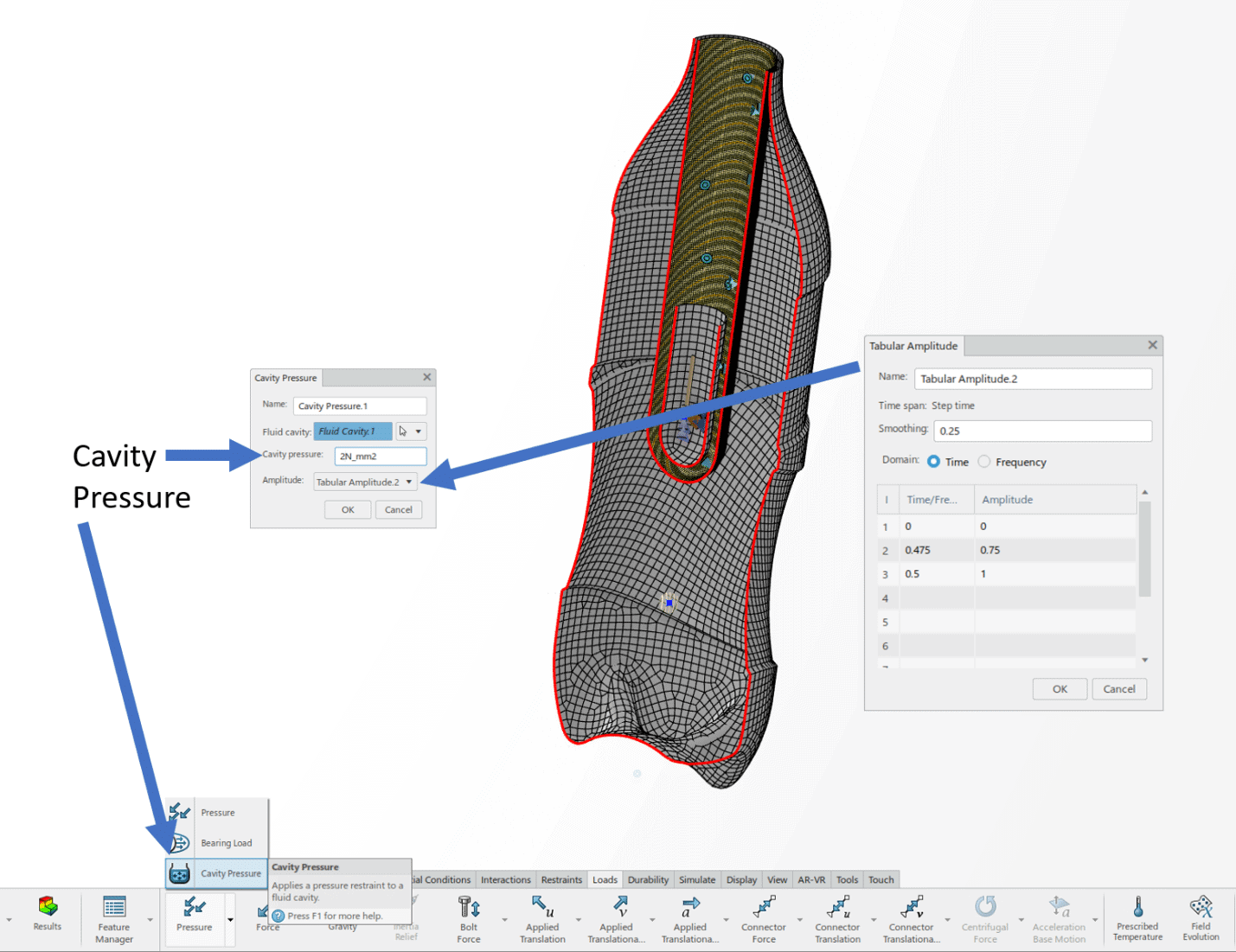Click the Cavity pressure value field
Screen dimensions: 1236x952
(381, 457)
